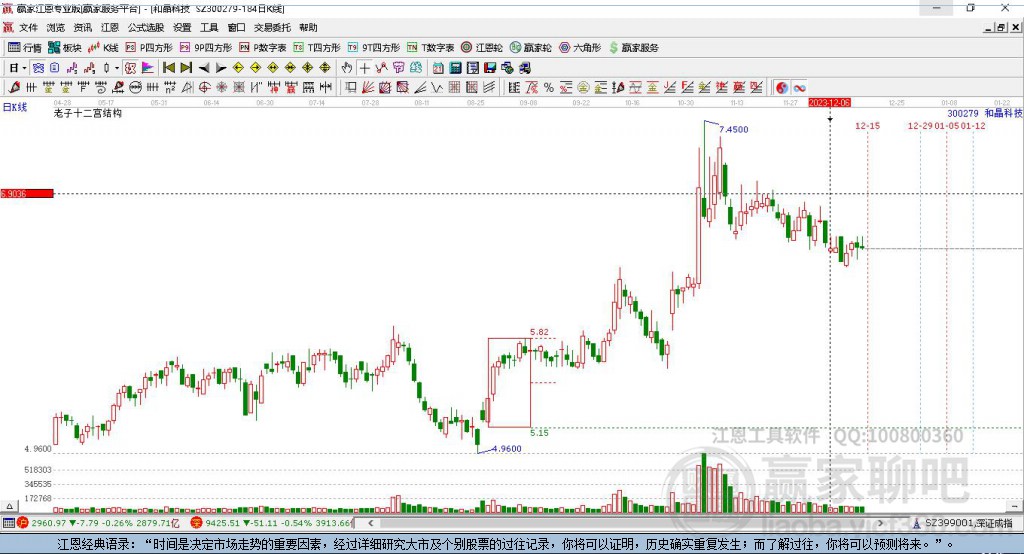Jump to first bar icon
The height and width of the screenshot is (554, 1024).
pos(168,68)
